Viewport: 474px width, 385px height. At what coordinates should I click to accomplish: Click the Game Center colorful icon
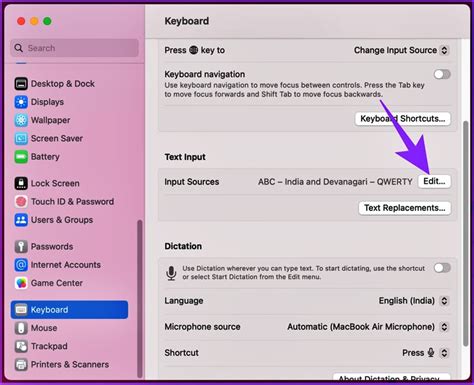click(x=21, y=283)
